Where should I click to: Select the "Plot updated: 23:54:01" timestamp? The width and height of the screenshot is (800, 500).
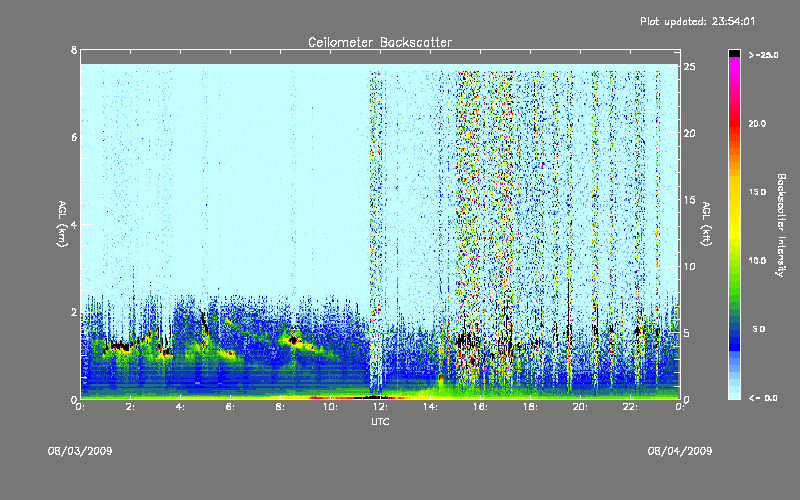point(697,21)
